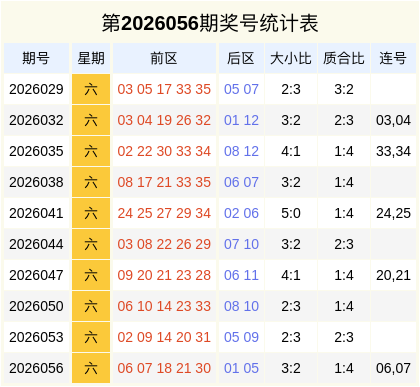The image size is (420, 387).
Task: Click prime ratio 1:4 in row 2026056
Action: pos(344,368)
